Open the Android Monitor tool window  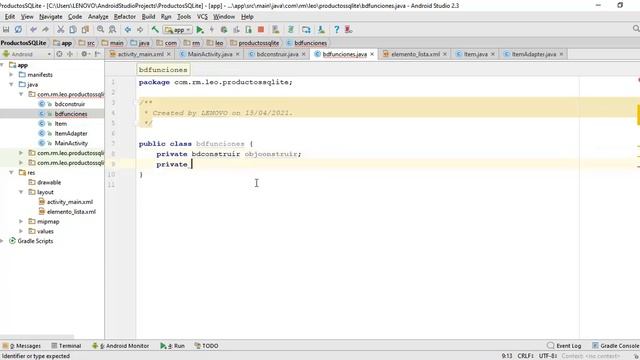click(121, 346)
